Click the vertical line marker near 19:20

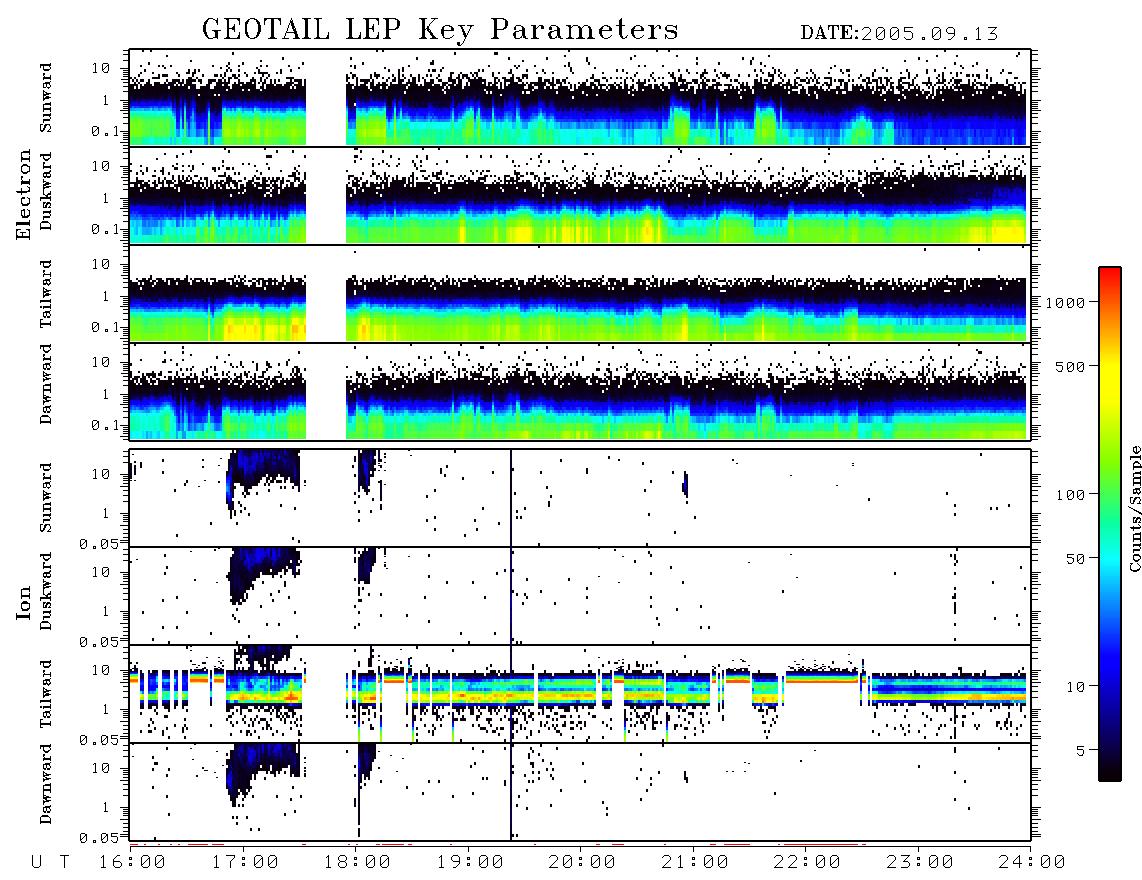coord(511,645)
